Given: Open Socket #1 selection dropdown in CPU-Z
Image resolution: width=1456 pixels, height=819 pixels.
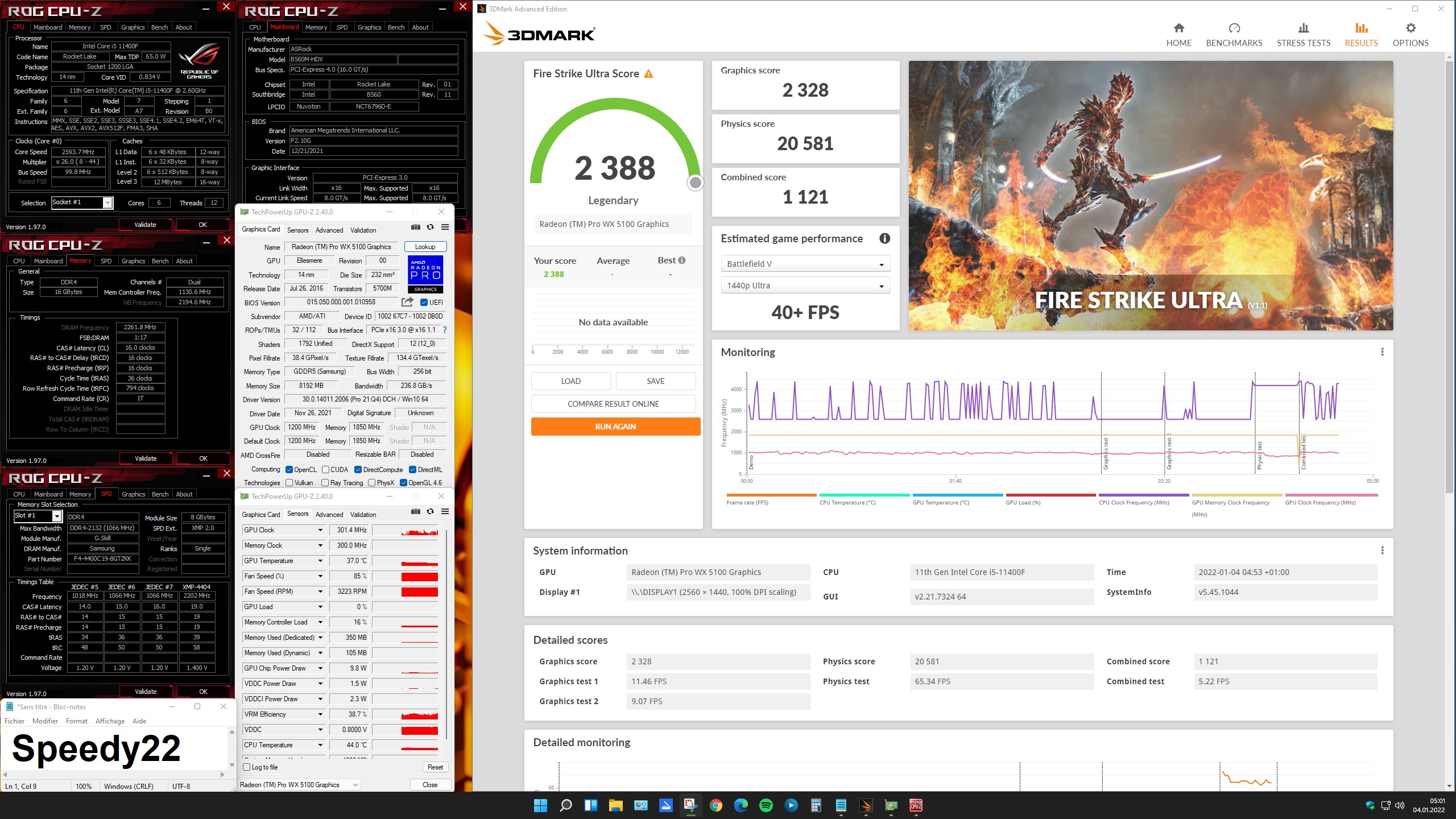Looking at the screenshot, I should pos(82,202).
